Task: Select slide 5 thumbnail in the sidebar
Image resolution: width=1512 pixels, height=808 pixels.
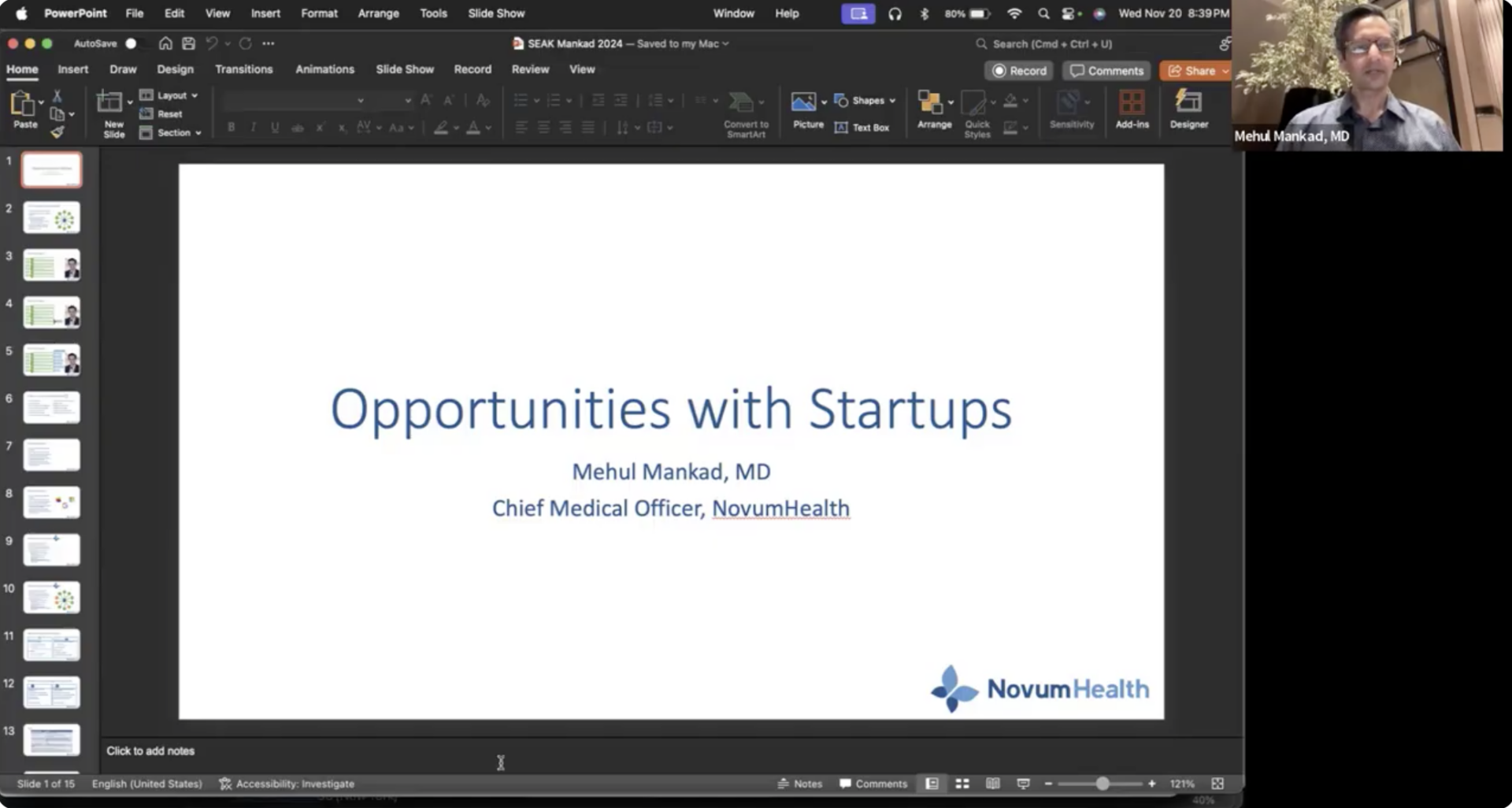Action: pyautogui.click(x=51, y=360)
